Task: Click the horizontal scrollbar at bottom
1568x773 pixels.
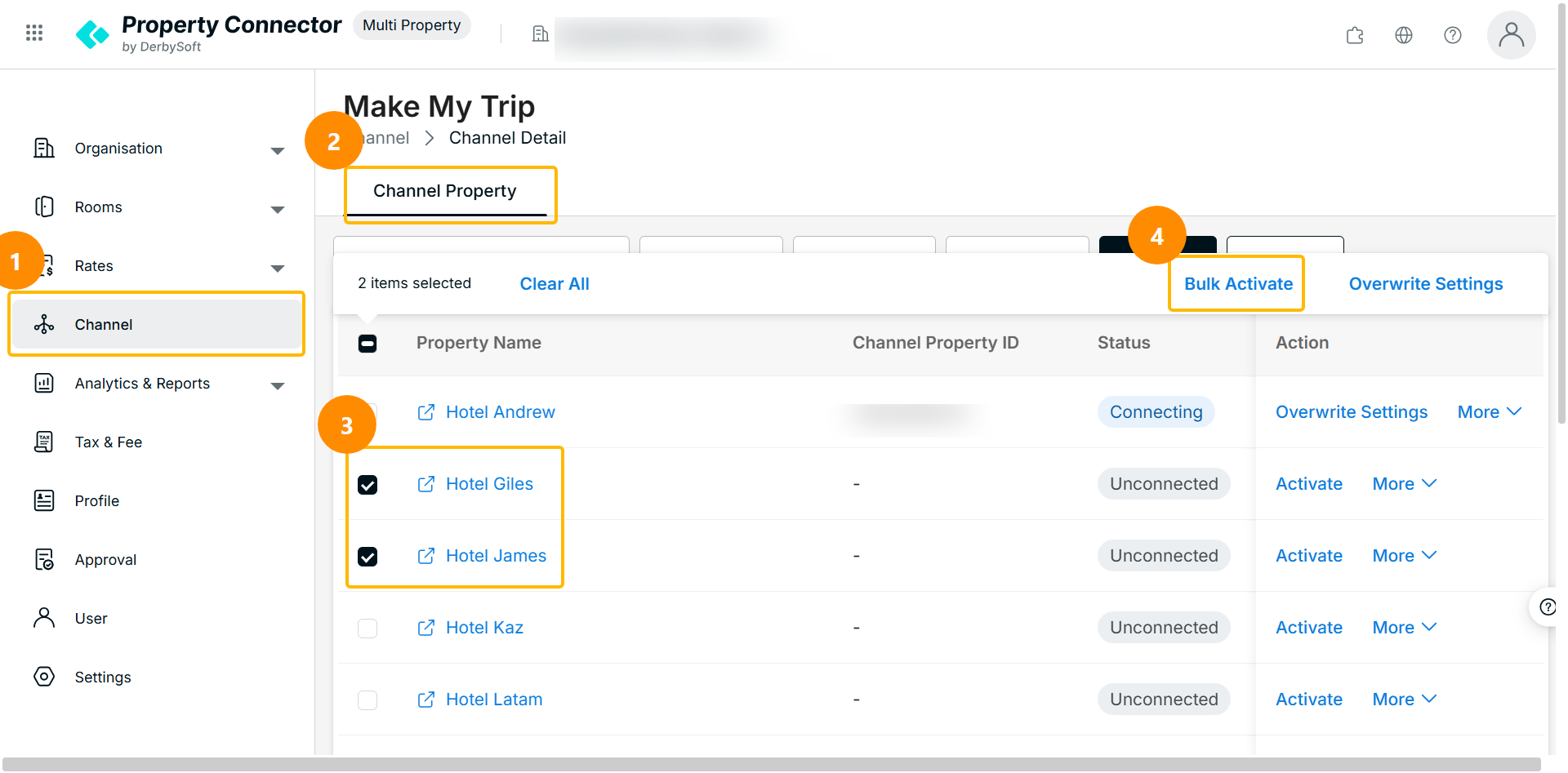Action: (771, 764)
